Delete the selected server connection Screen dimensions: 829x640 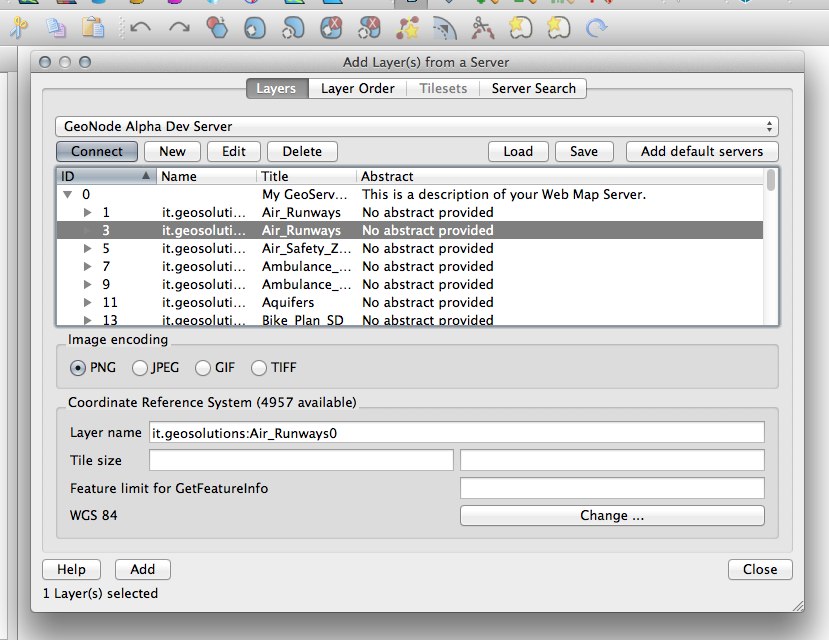point(302,152)
